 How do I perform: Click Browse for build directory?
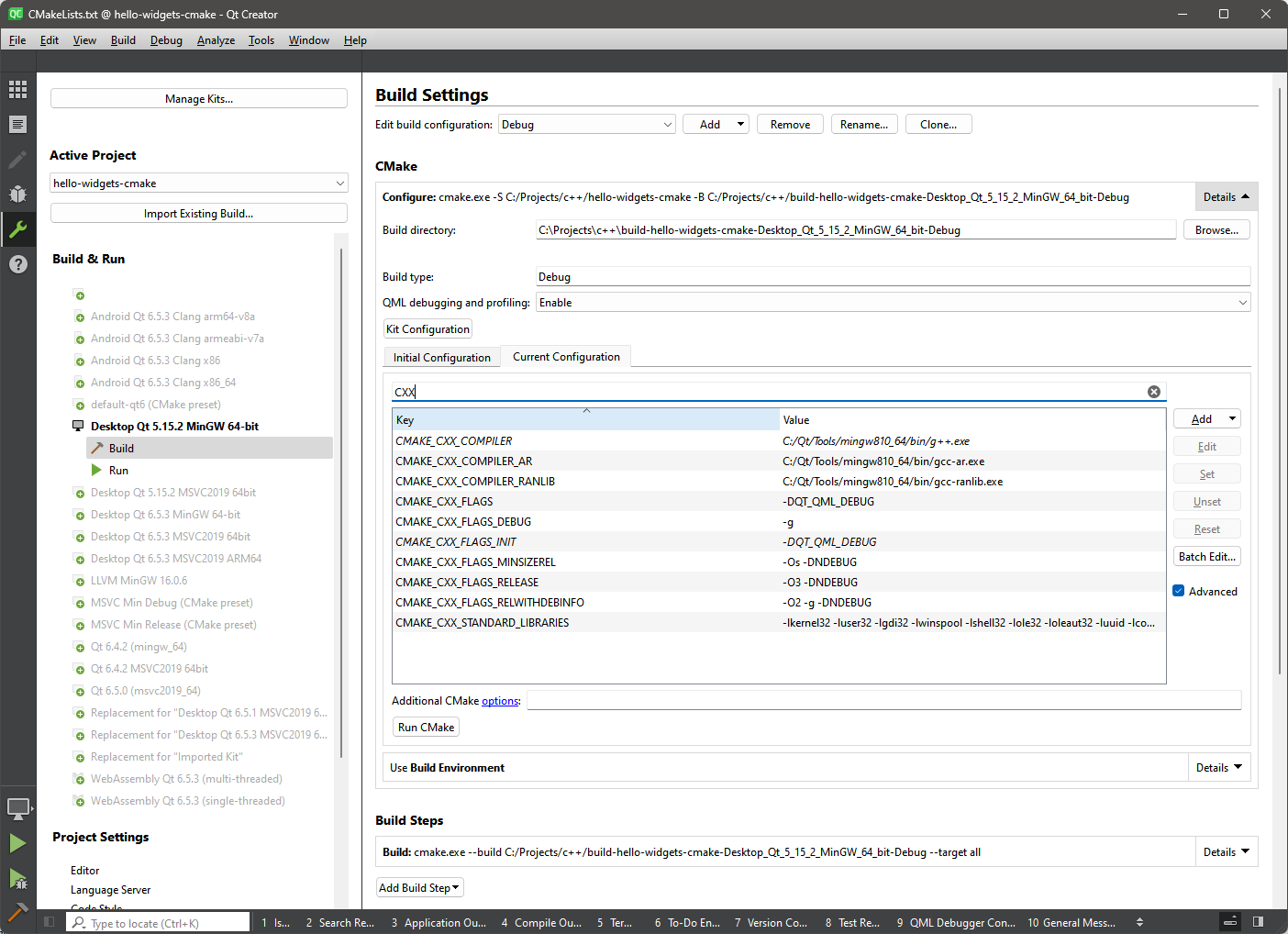pyautogui.click(x=1216, y=229)
